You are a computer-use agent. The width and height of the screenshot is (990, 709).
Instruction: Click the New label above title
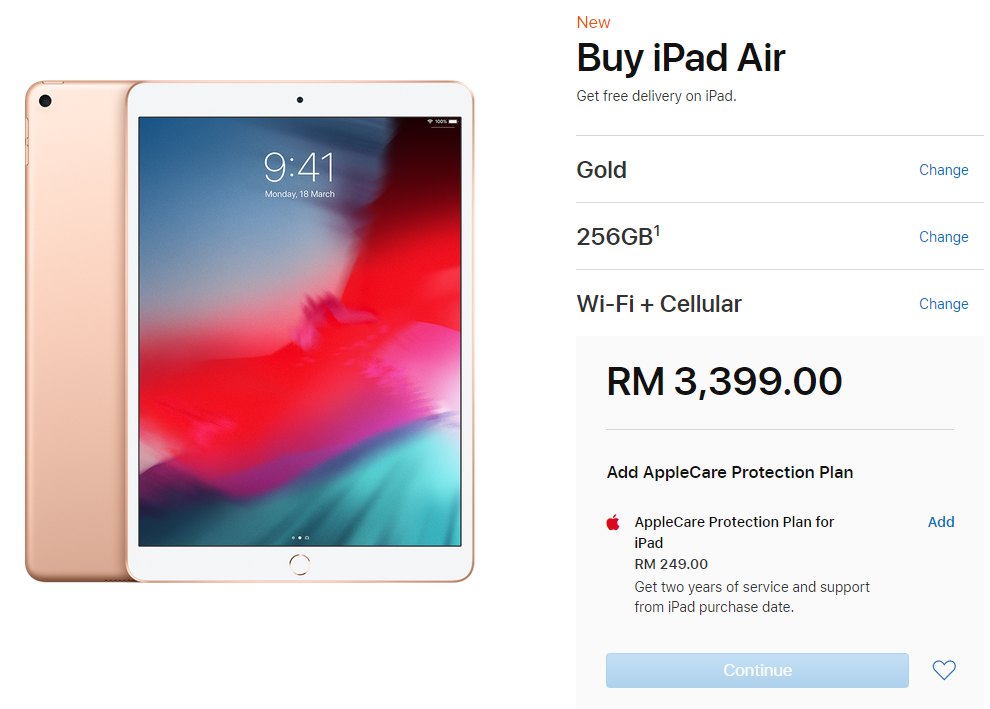click(593, 22)
